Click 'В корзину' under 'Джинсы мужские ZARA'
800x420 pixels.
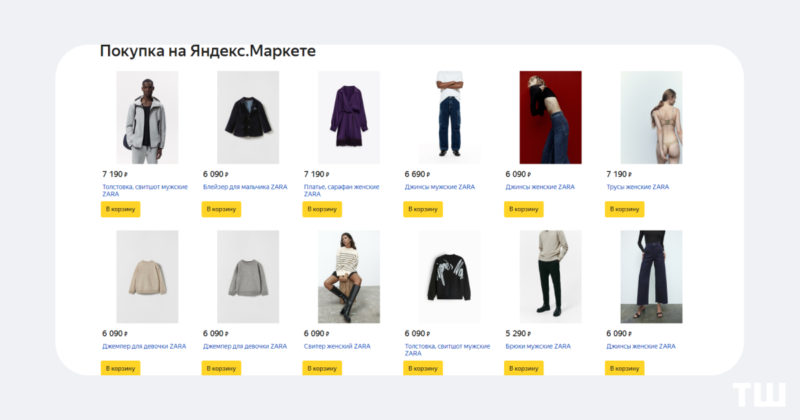point(423,209)
